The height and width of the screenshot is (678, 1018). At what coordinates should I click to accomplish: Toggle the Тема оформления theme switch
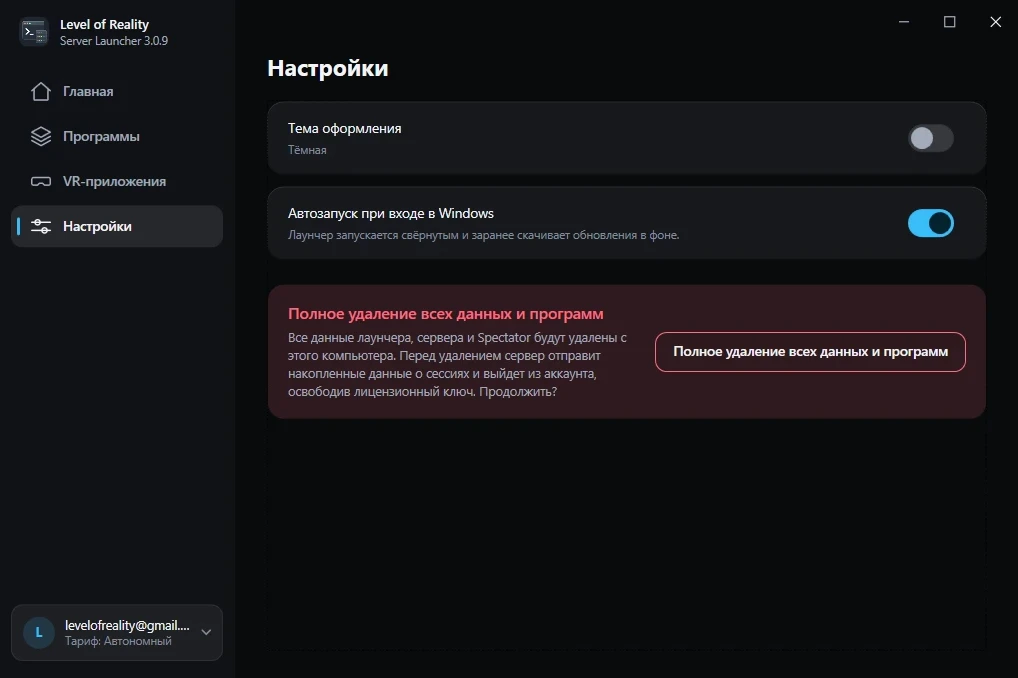930,138
